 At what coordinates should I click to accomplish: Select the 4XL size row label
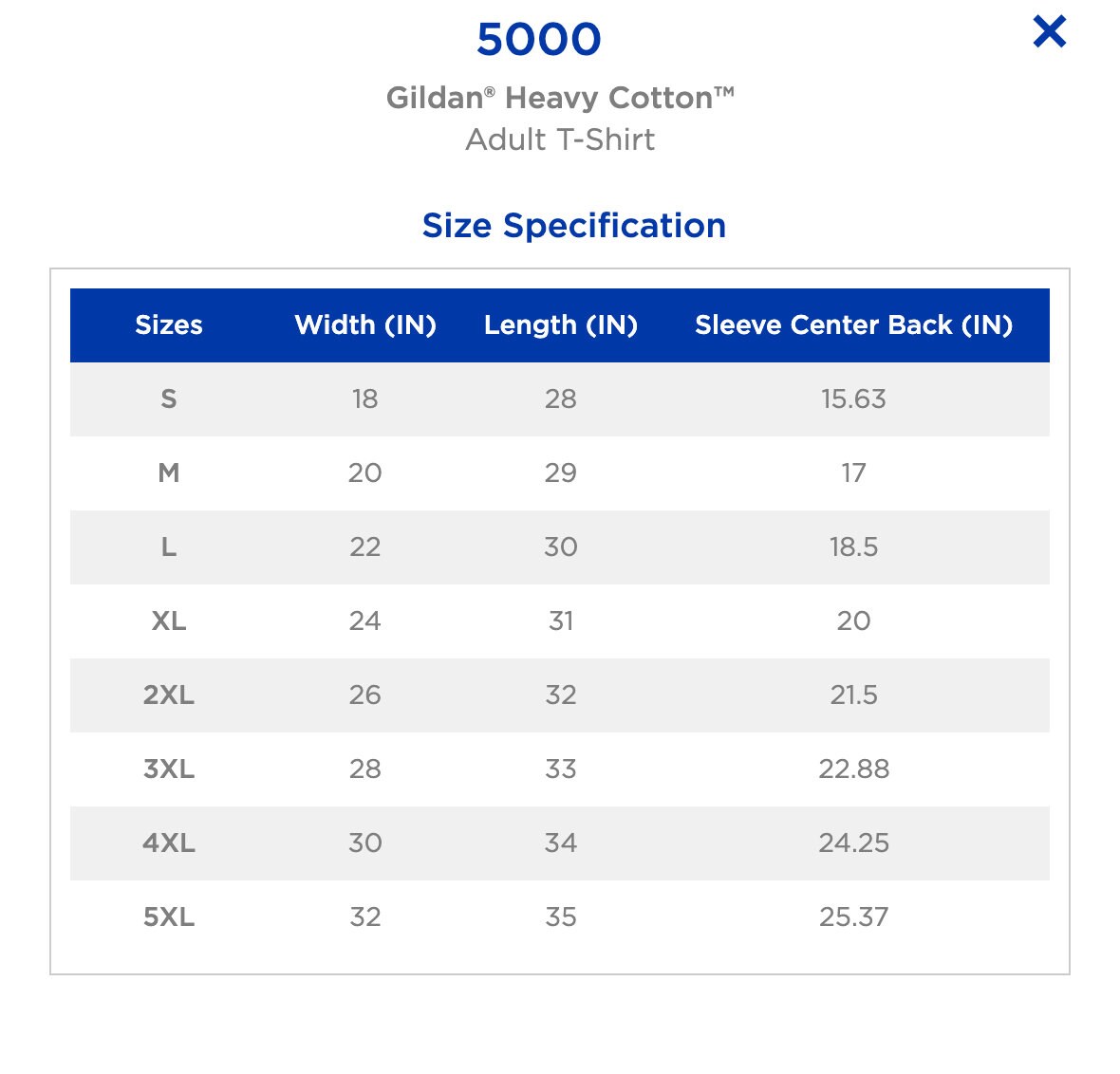coord(169,843)
